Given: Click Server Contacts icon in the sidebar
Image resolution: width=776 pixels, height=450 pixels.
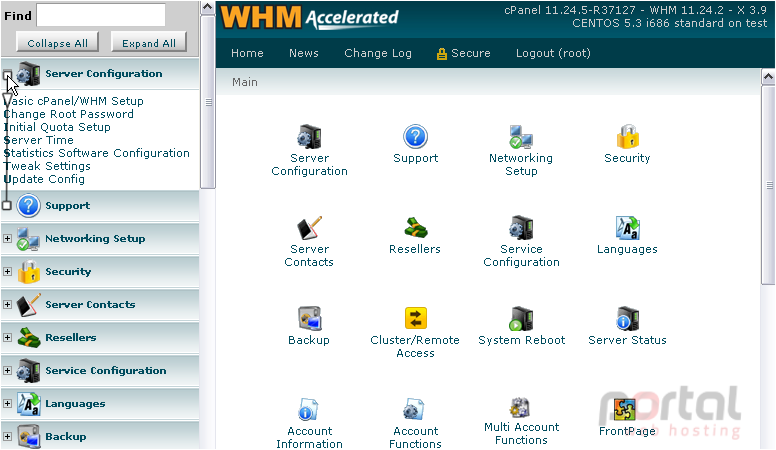Looking at the screenshot, I should click(28, 304).
